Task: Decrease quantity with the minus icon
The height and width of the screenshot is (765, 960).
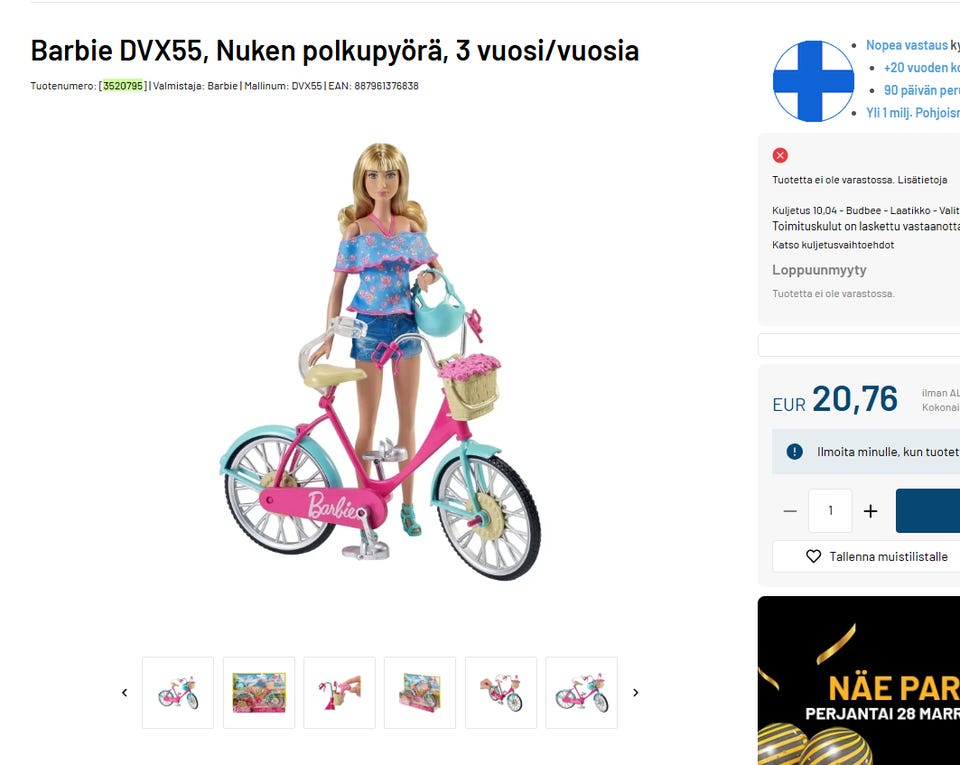Action: pos(790,511)
